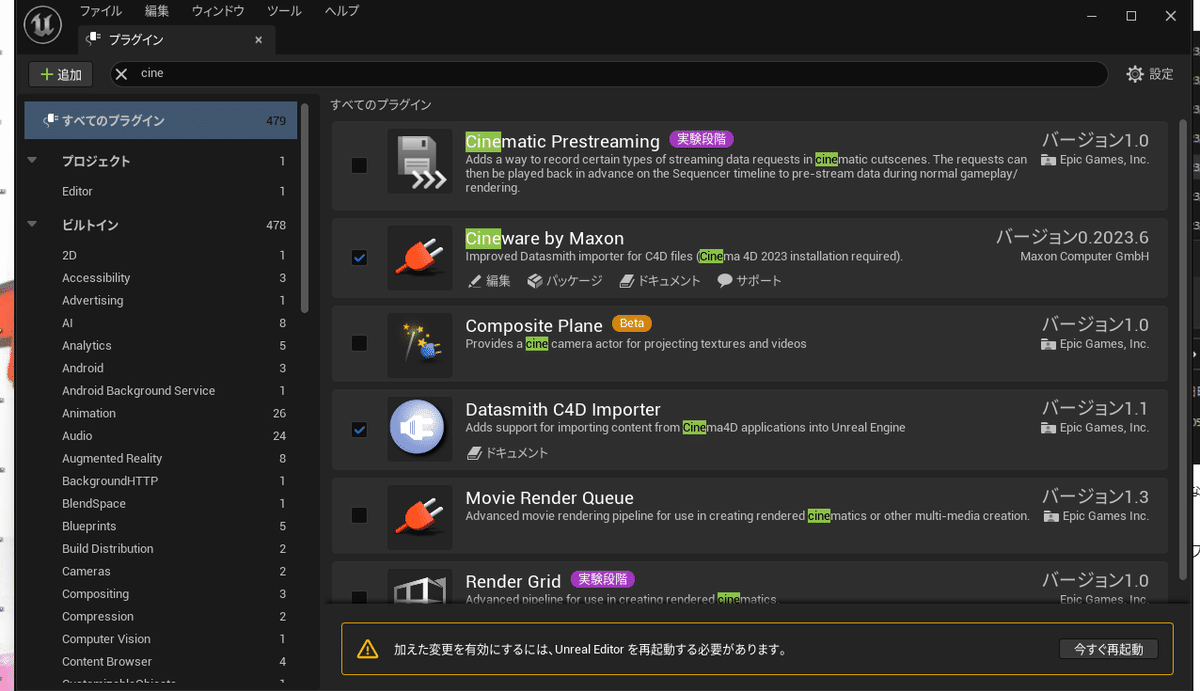Open the ツール menu
The height and width of the screenshot is (691, 1200).
(x=285, y=12)
